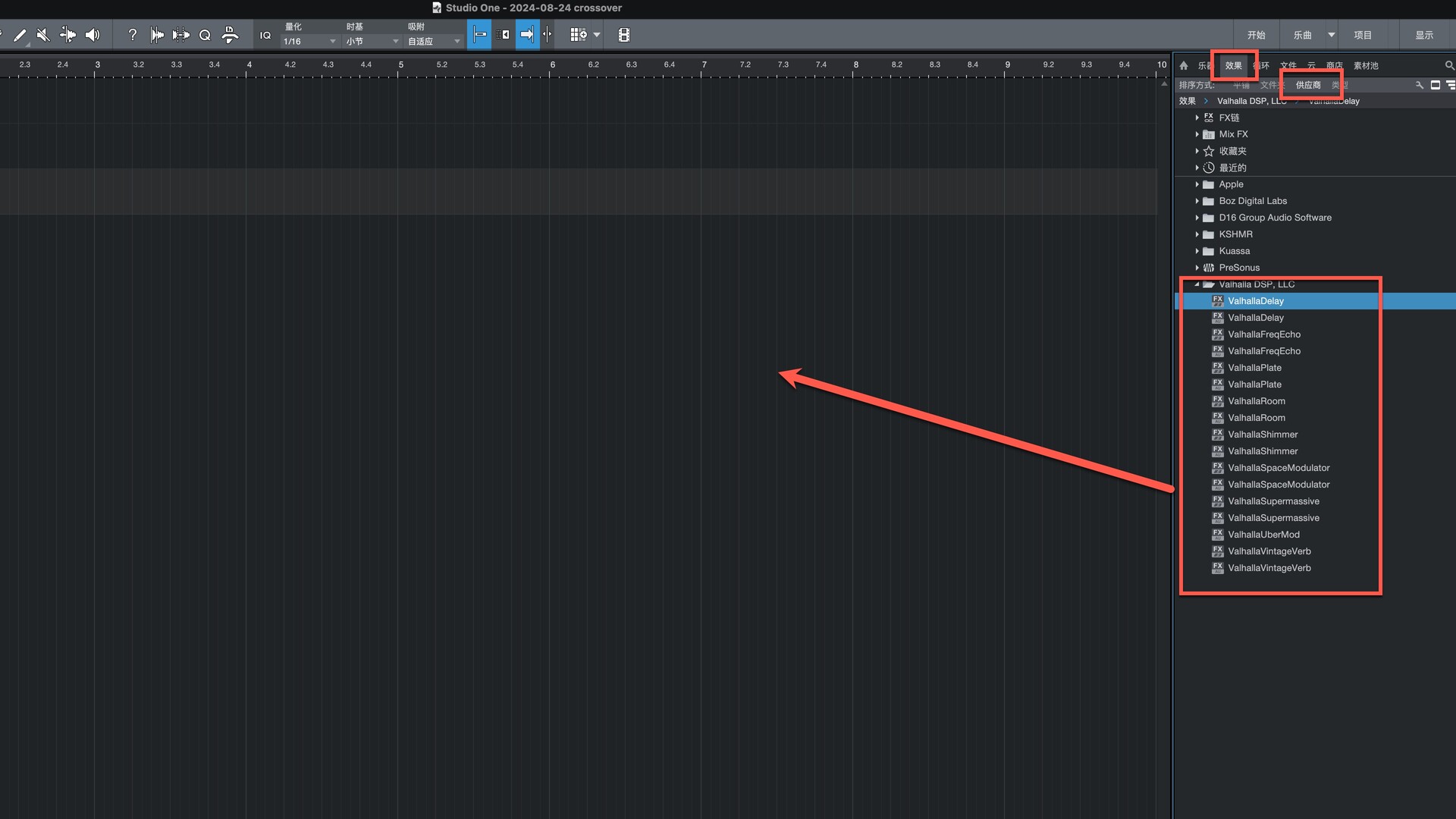Open the audio bend panel icon

pos(157,35)
